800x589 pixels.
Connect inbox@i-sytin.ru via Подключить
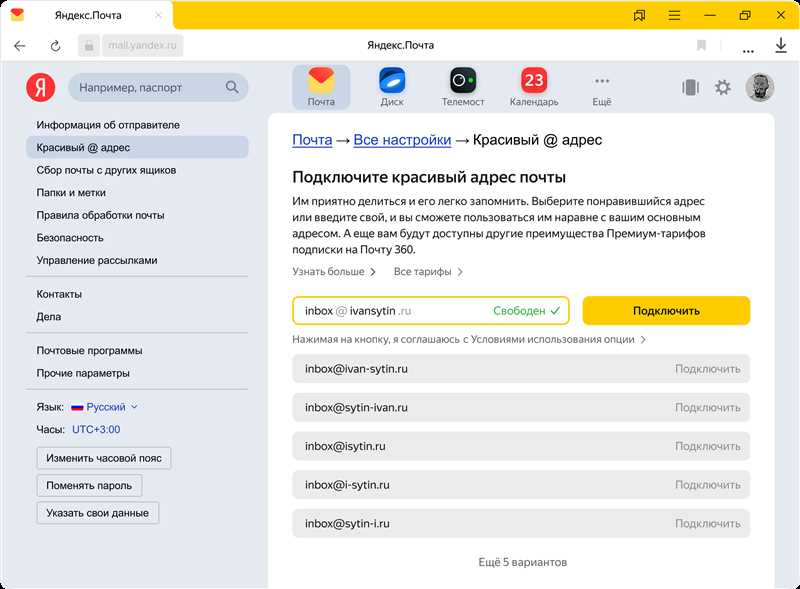click(707, 485)
